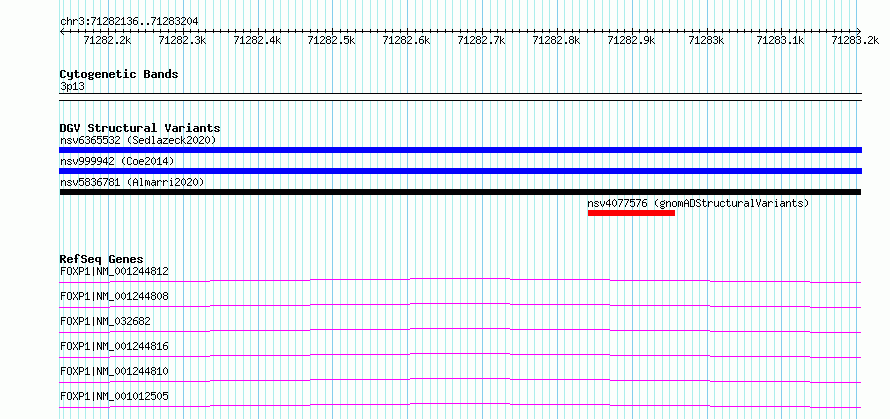Click the 71283.2k ruler tick label
Screen dimensions: 890x419
click(x=855, y=40)
